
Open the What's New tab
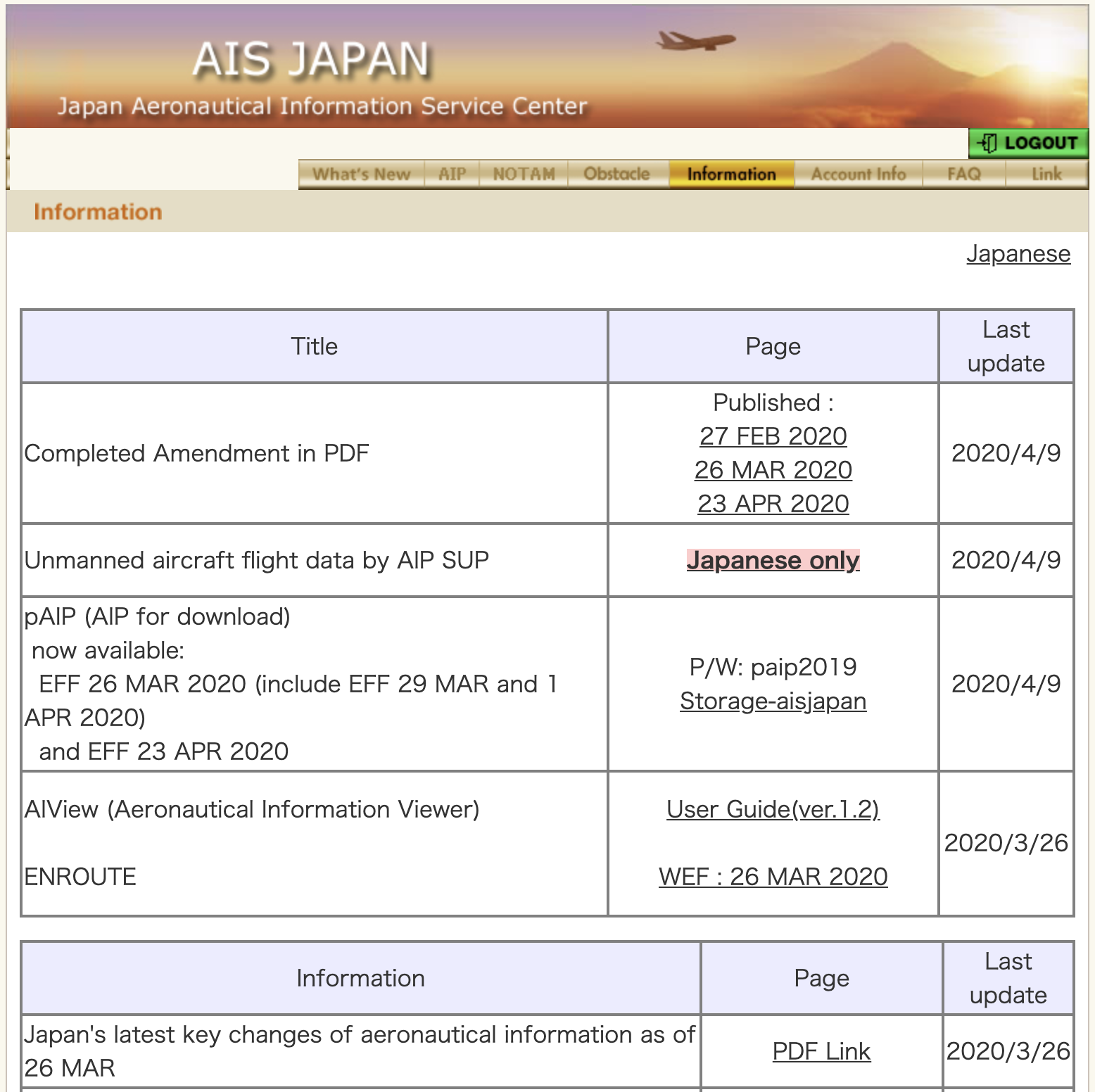click(x=361, y=174)
